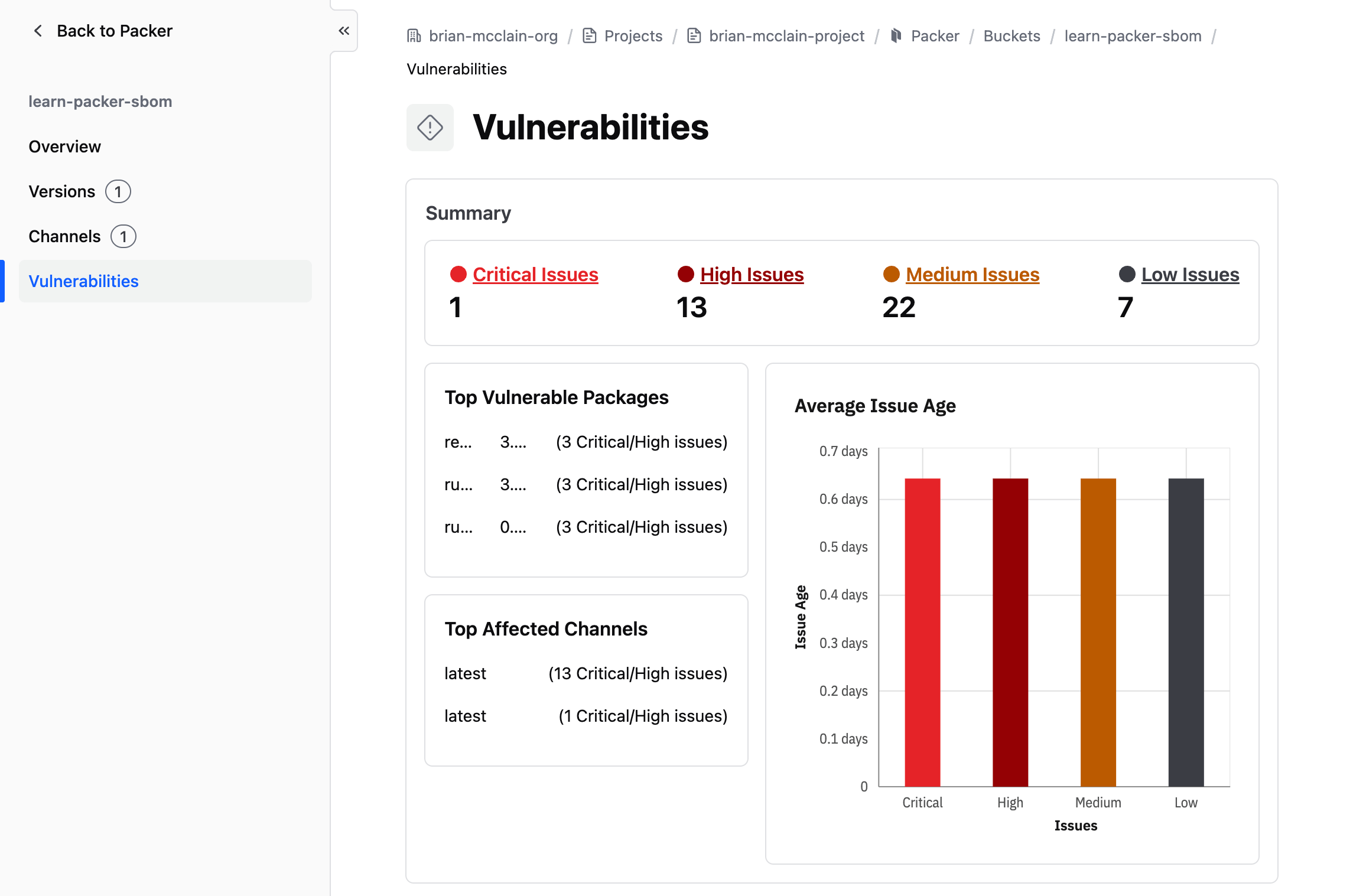
Task: Click the Versions count badge
Action: click(118, 191)
